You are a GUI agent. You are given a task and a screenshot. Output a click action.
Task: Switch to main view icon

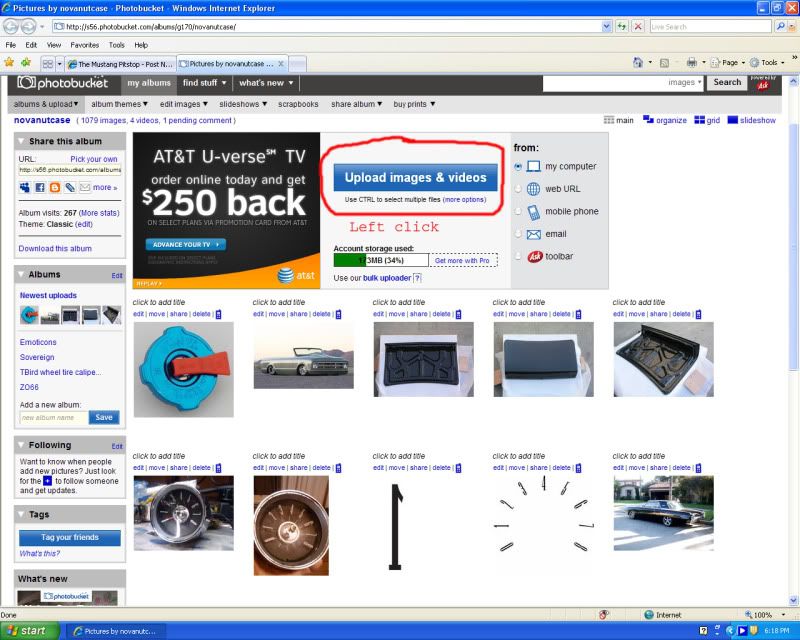tap(609, 120)
